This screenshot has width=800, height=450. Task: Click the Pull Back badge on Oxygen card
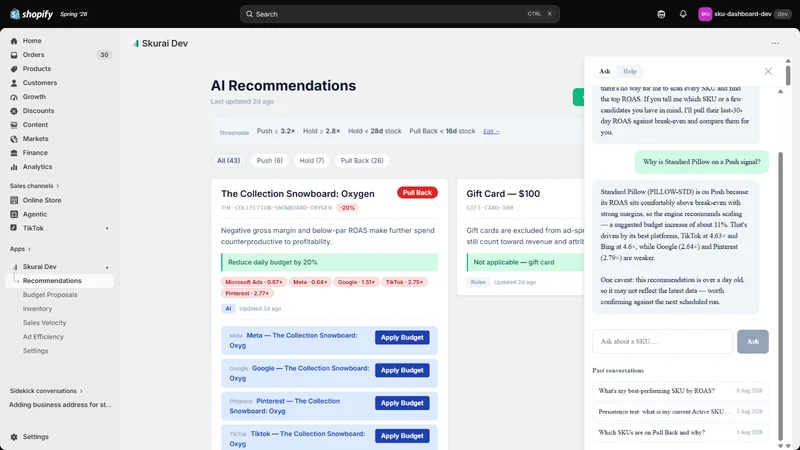tap(417, 193)
